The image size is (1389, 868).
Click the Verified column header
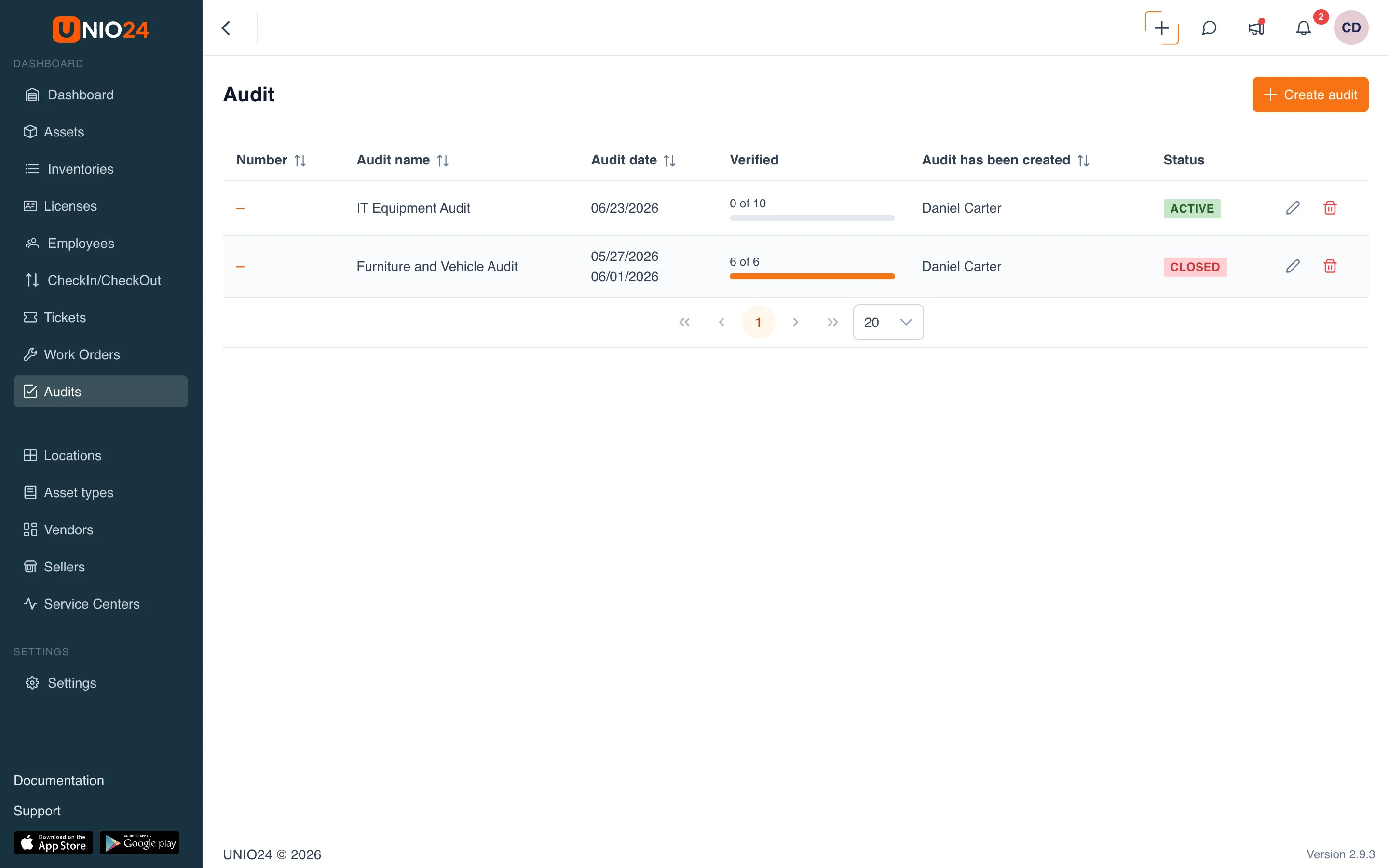click(x=754, y=160)
